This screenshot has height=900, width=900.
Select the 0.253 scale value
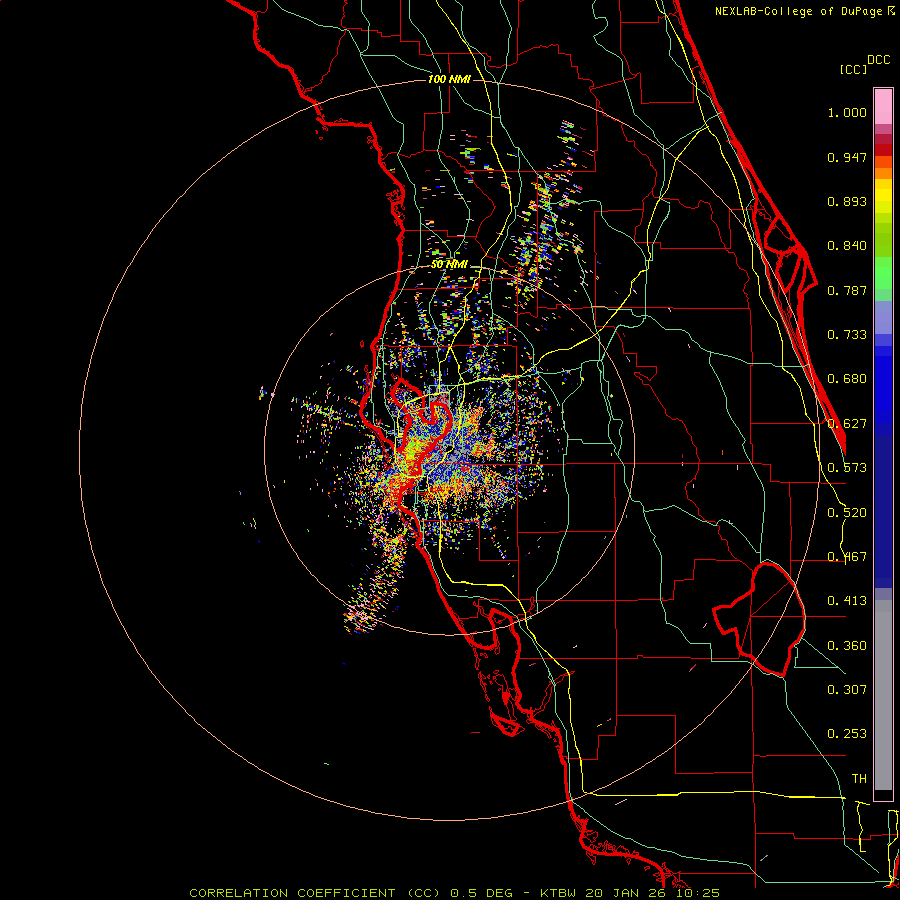(x=847, y=734)
